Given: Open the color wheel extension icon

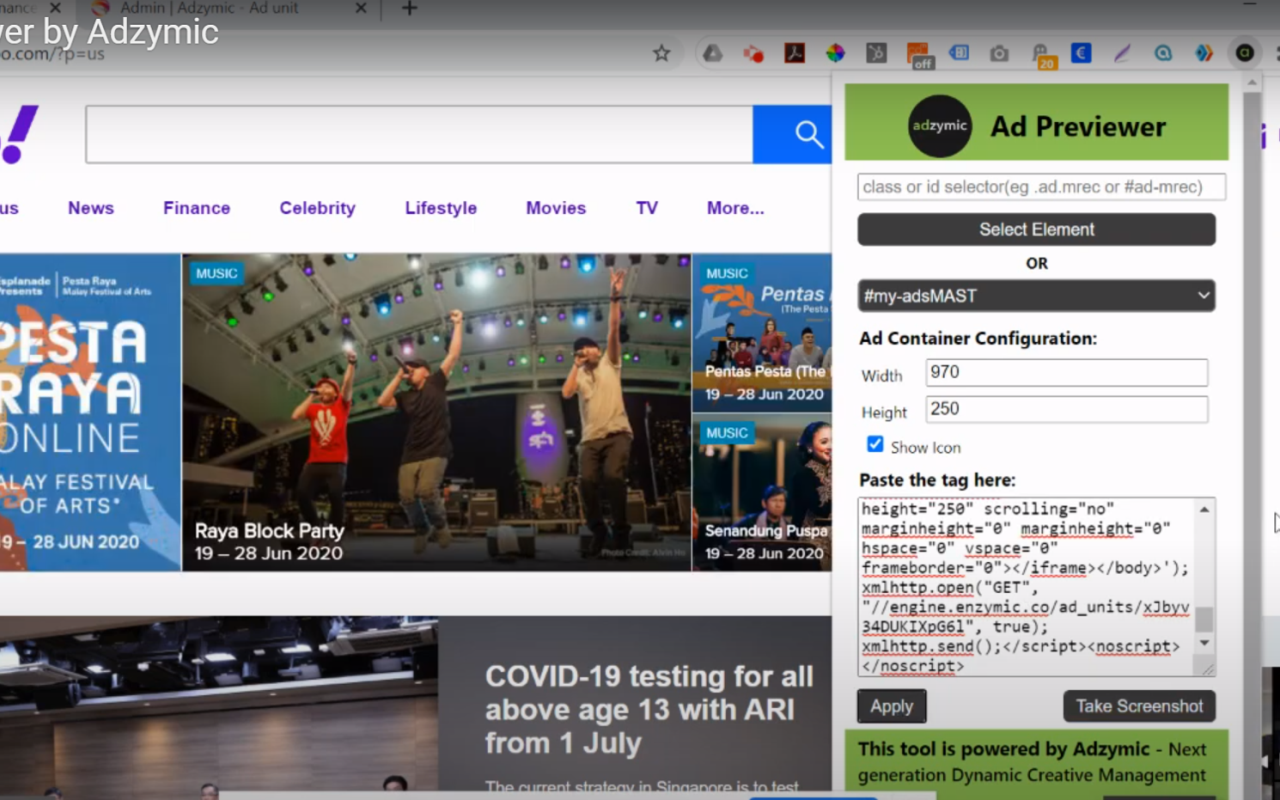Looking at the screenshot, I should click(835, 53).
